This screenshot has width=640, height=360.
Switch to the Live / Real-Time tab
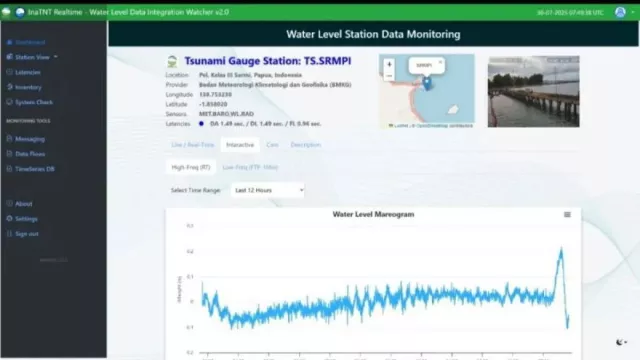[x=193, y=145]
